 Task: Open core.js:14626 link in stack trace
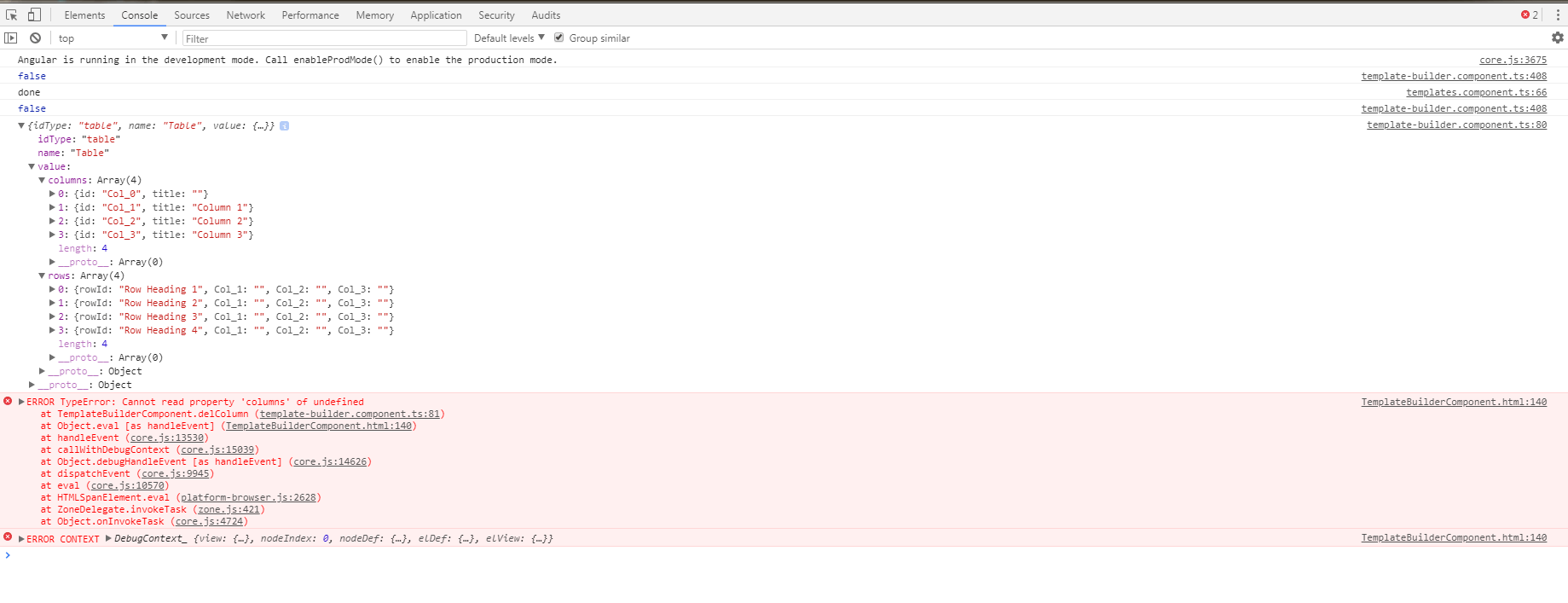(x=330, y=461)
